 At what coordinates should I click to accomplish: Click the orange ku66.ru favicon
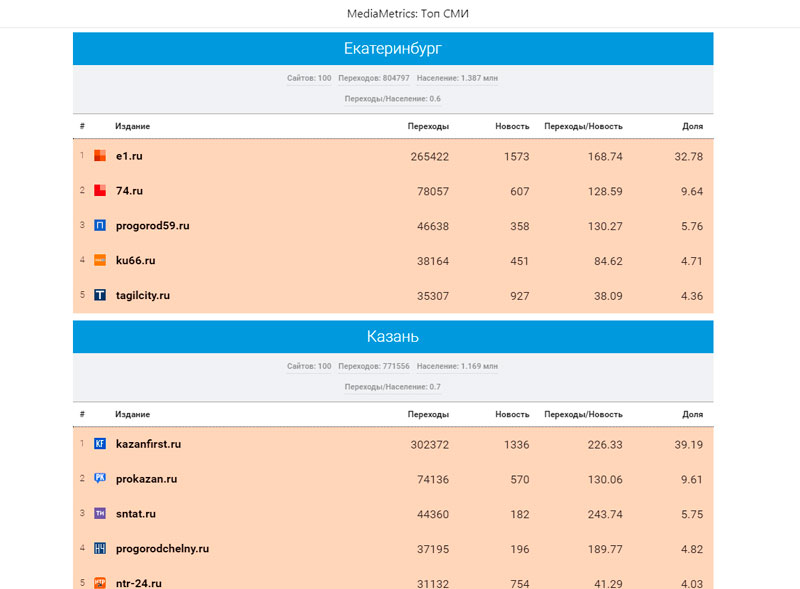(100, 260)
